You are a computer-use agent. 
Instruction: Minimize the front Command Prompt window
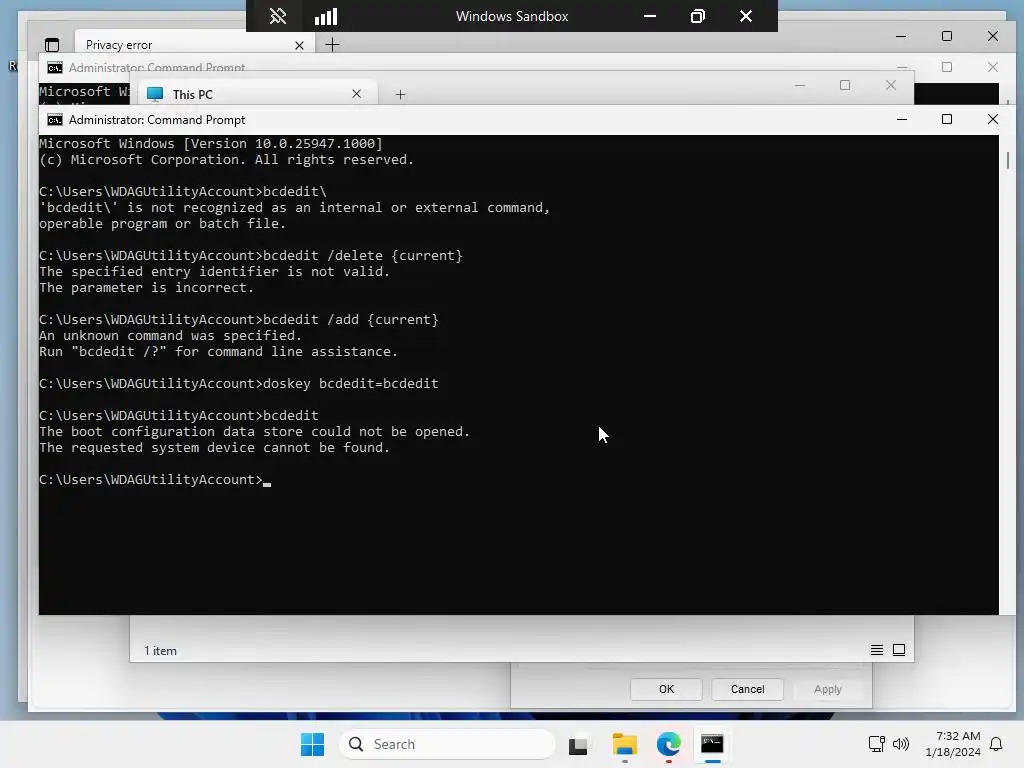coord(902,119)
